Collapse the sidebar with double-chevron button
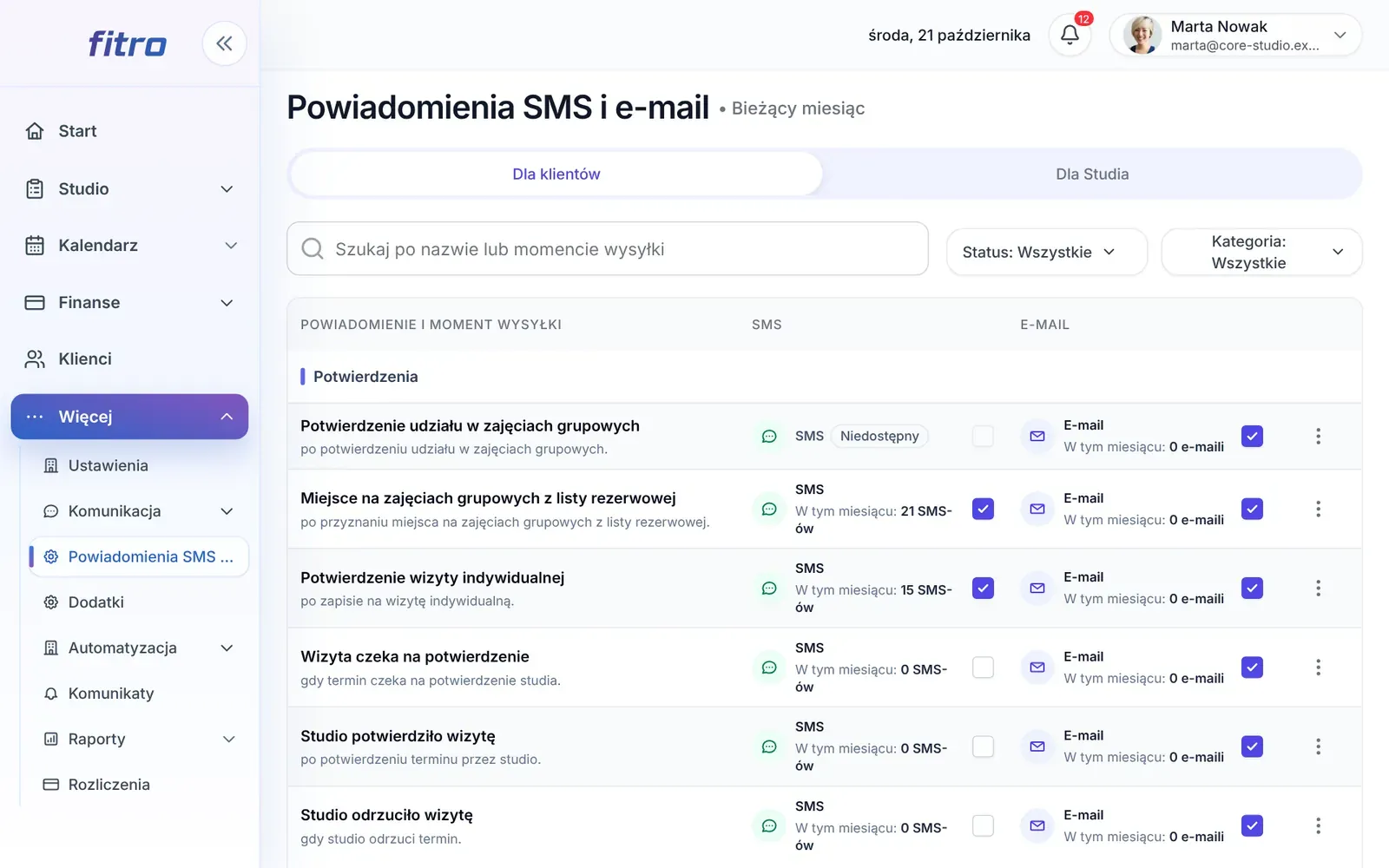The width and height of the screenshot is (1389, 868). [x=224, y=43]
